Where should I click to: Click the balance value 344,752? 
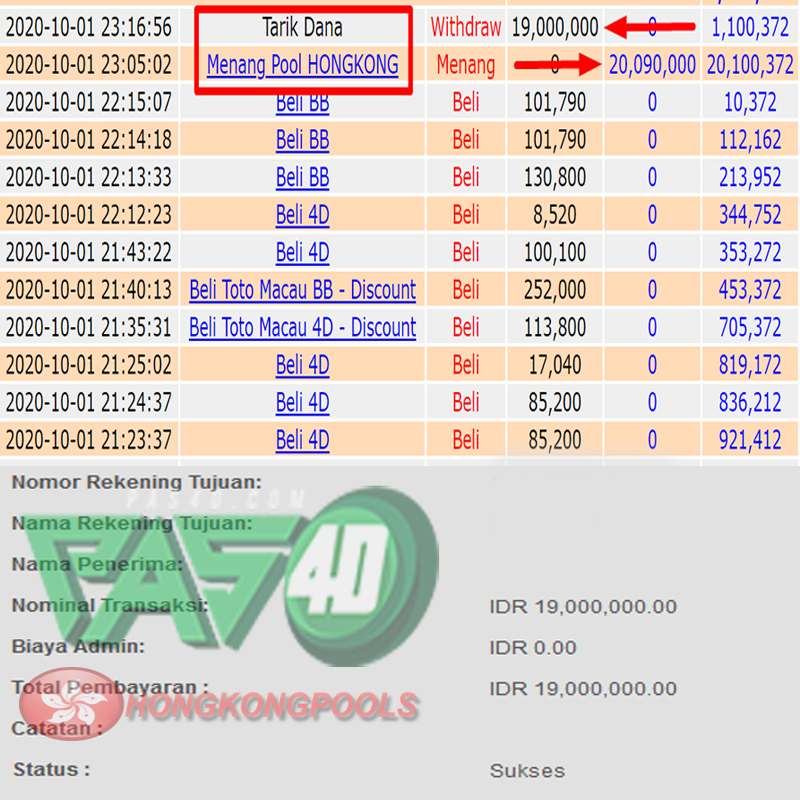coord(750,215)
